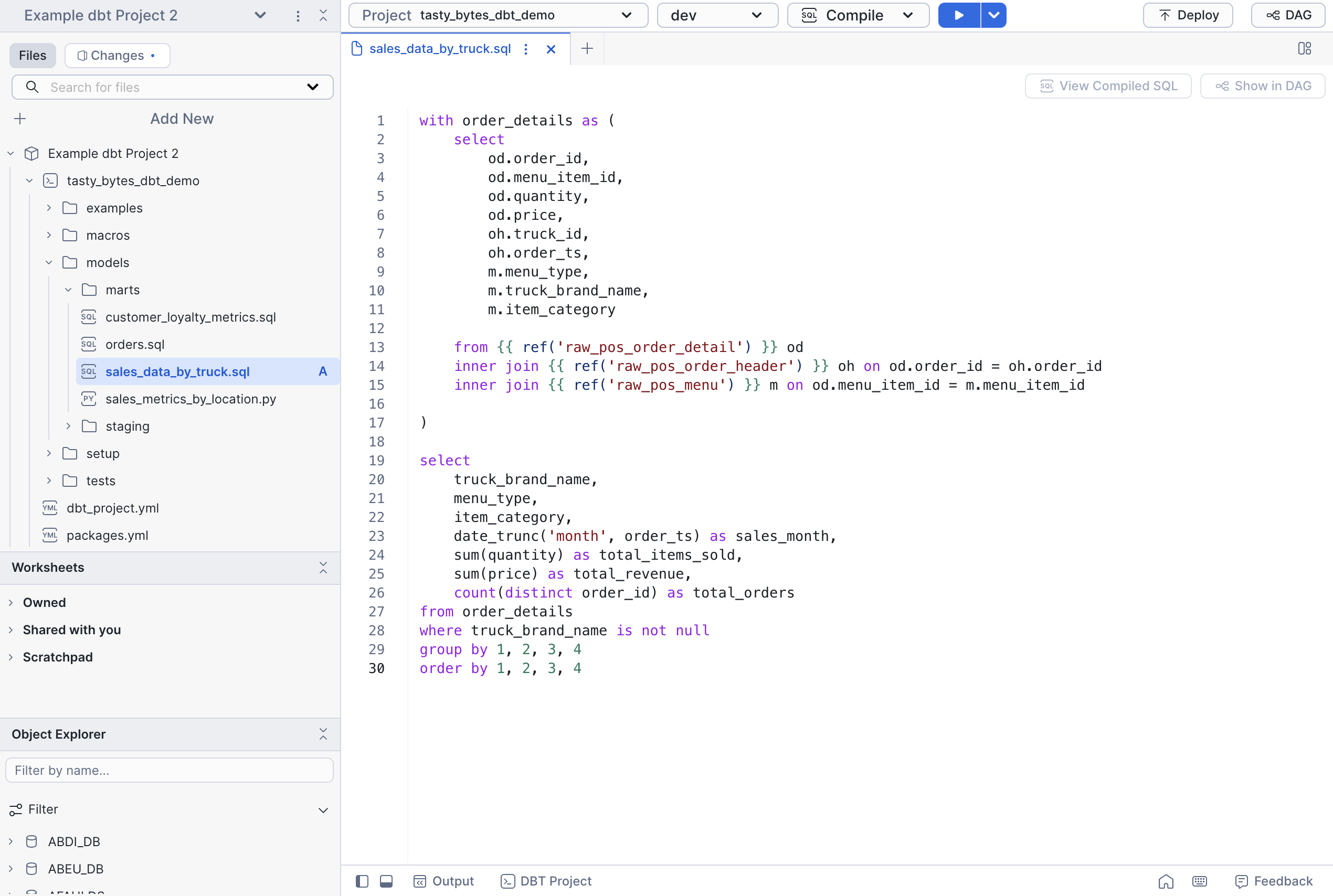
Task: Expand the Object Explorer Filter options
Action: click(323, 810)
